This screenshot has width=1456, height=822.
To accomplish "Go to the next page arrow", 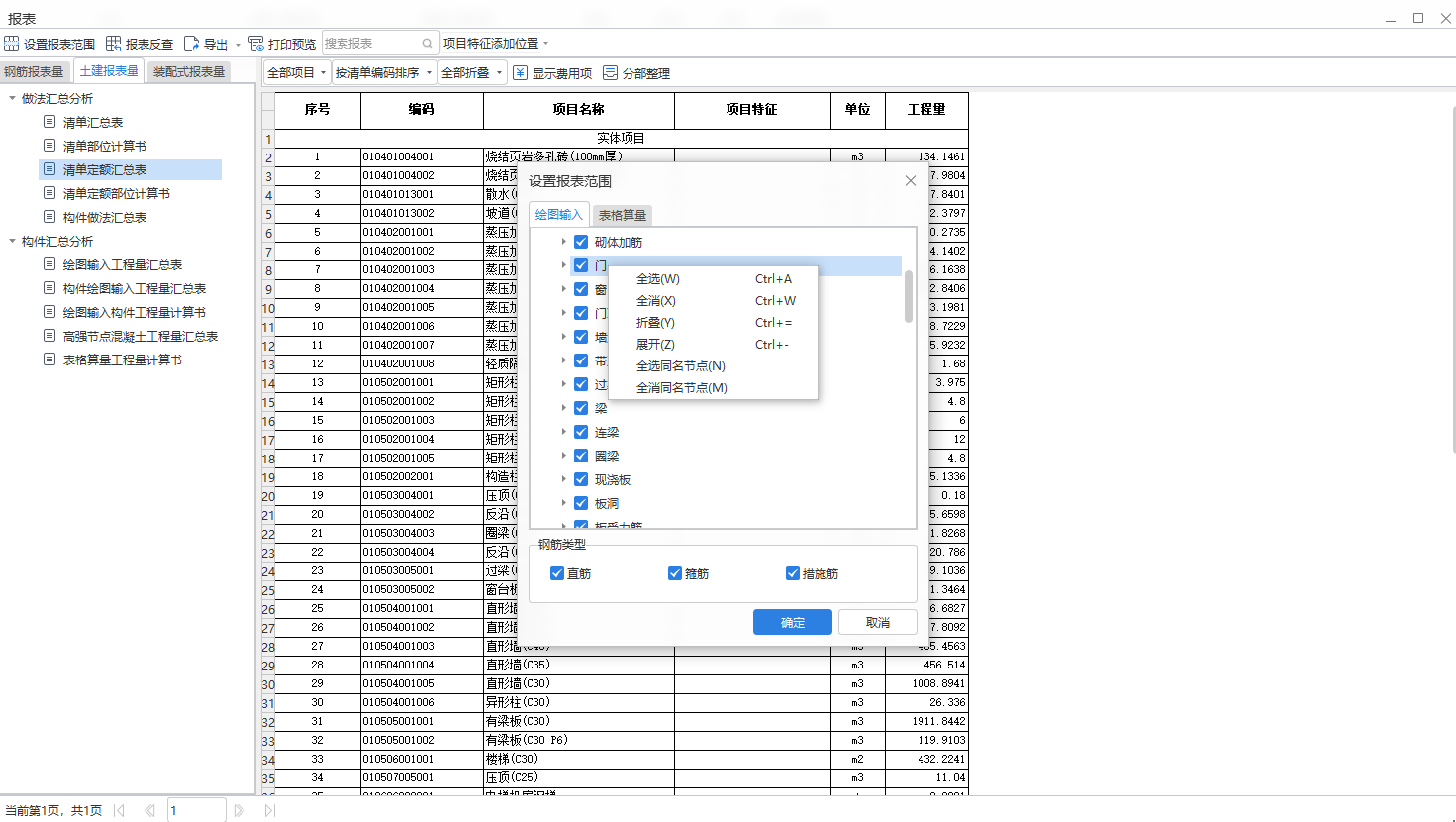I will (239, 811).
